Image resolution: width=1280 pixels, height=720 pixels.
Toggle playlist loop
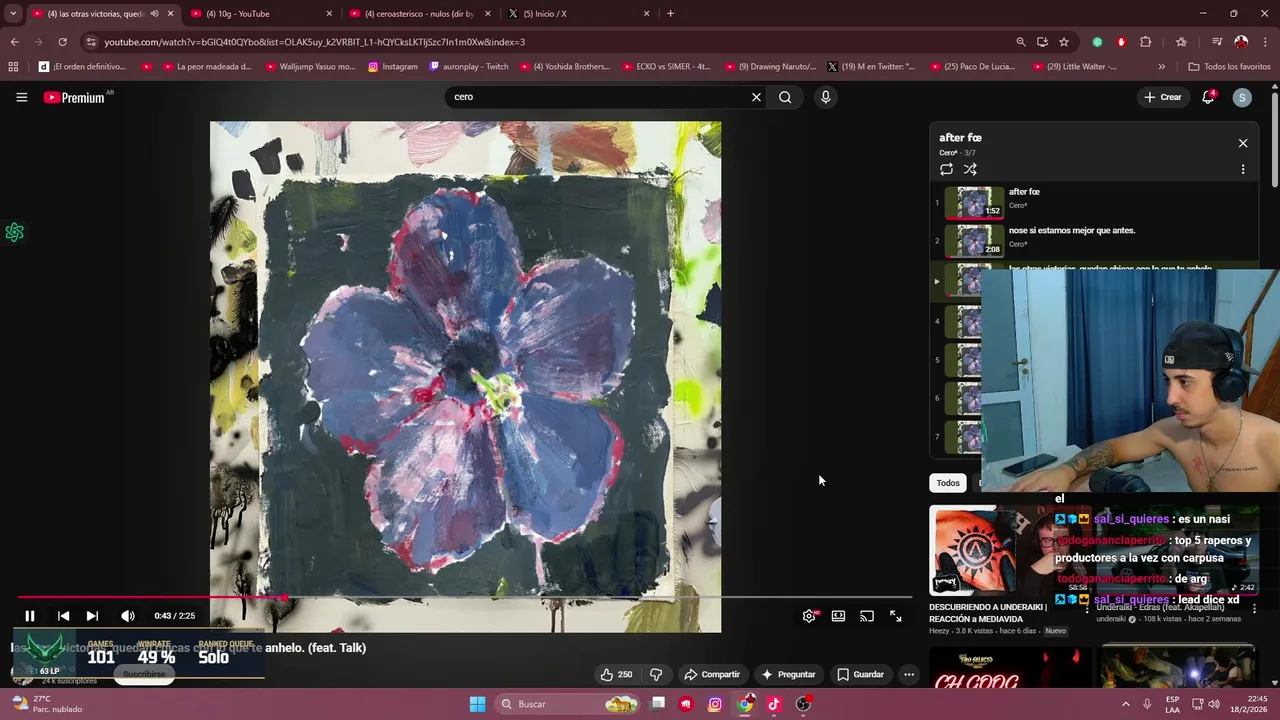pyautogui.click(x=946, y=169)
